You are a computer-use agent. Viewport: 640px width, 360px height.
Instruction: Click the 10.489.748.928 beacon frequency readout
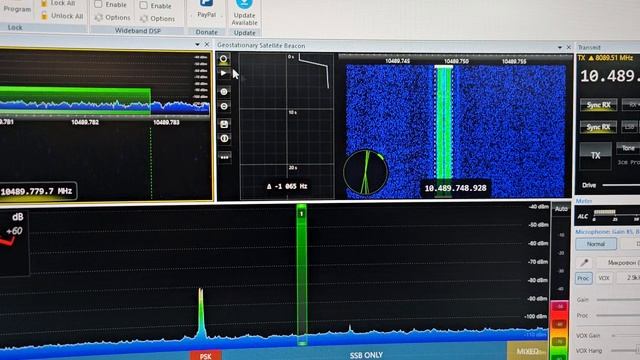point(456,188)
